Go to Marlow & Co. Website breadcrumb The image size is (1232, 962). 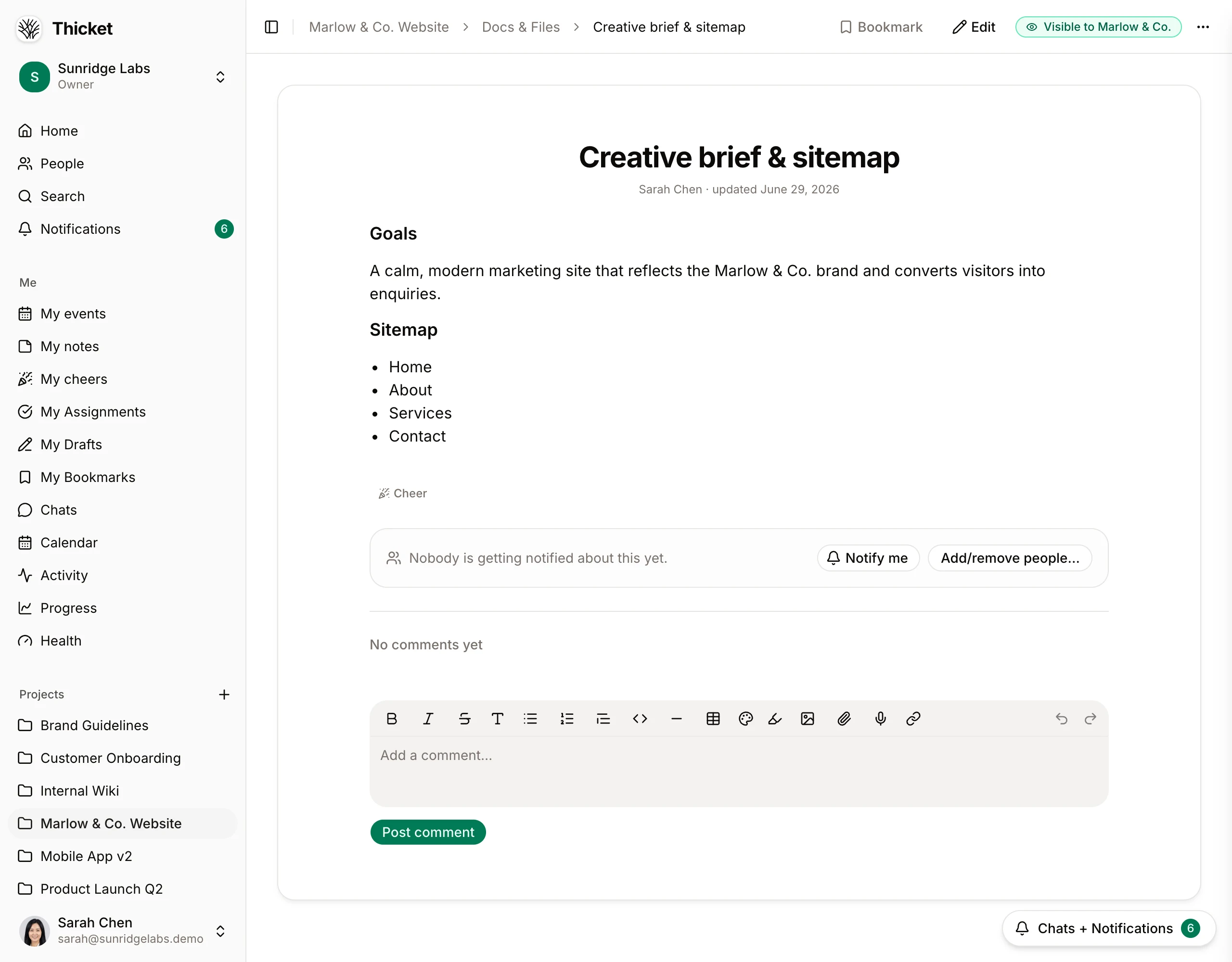[x=379, y=27]
